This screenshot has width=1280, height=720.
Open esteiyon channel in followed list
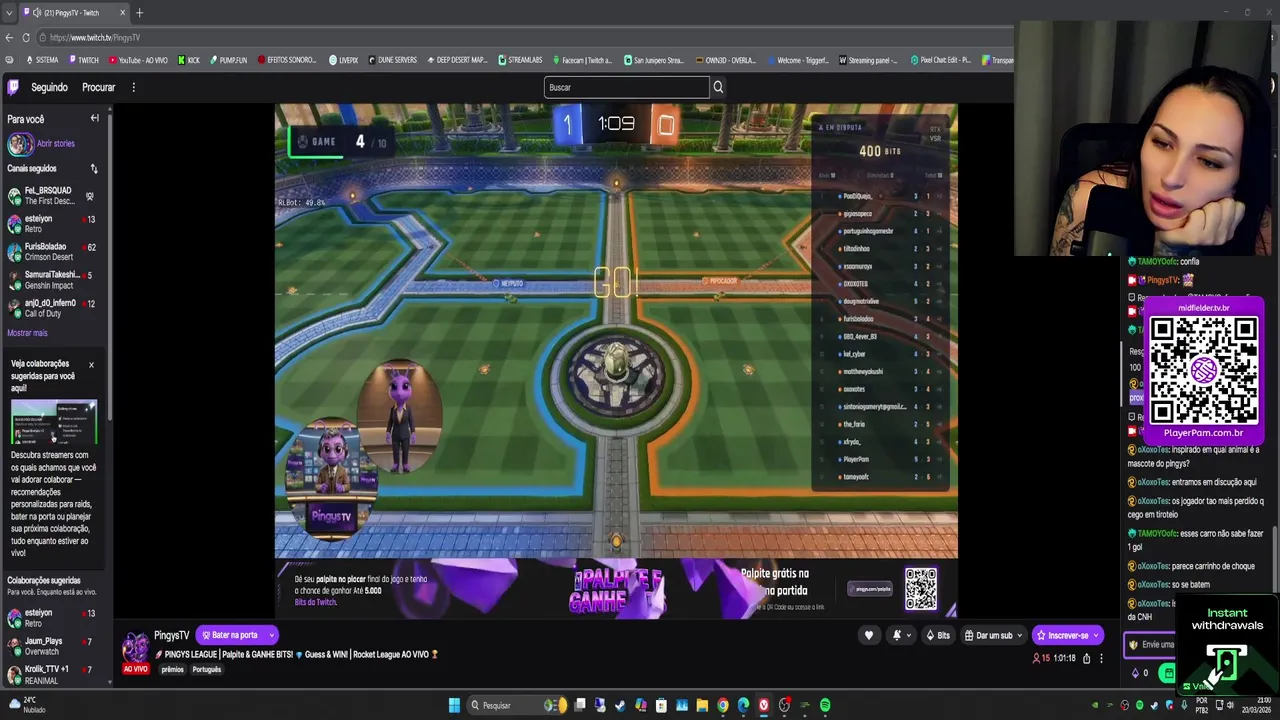click(x=51, y=223)
